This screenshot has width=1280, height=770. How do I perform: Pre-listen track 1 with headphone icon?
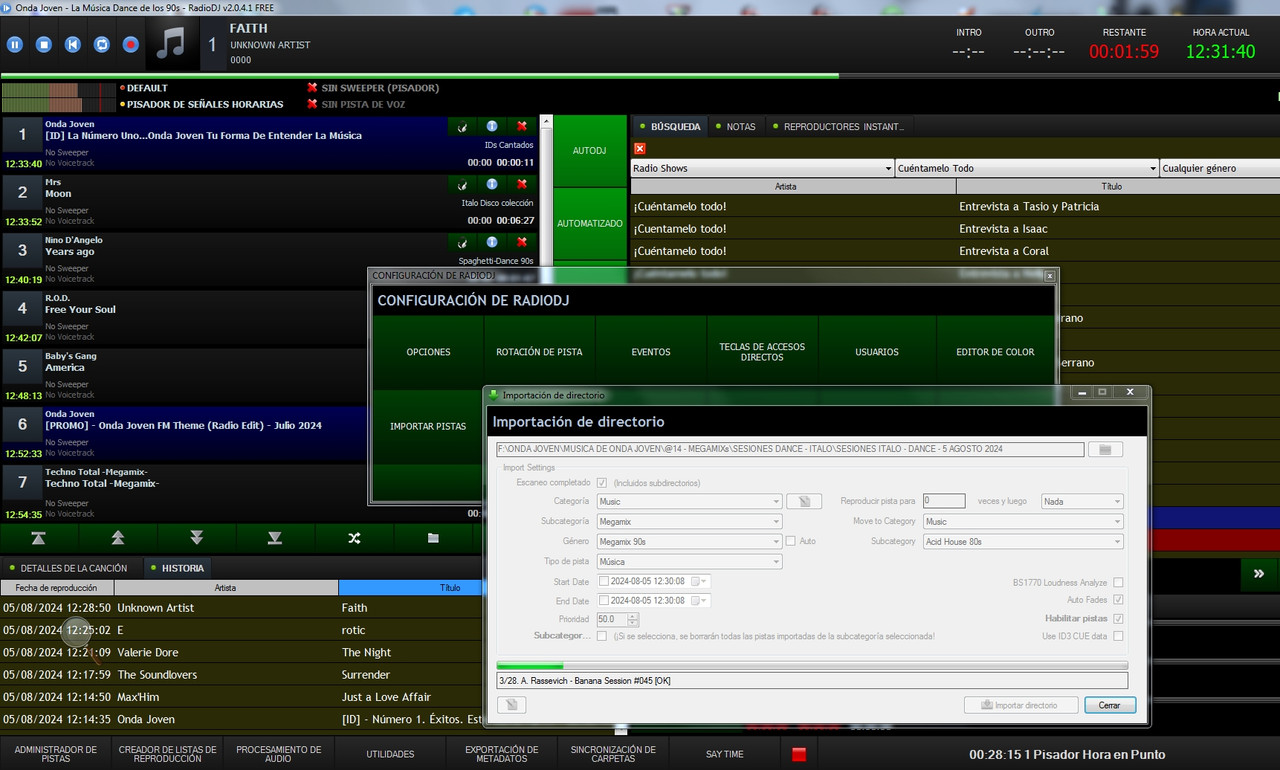462,127
